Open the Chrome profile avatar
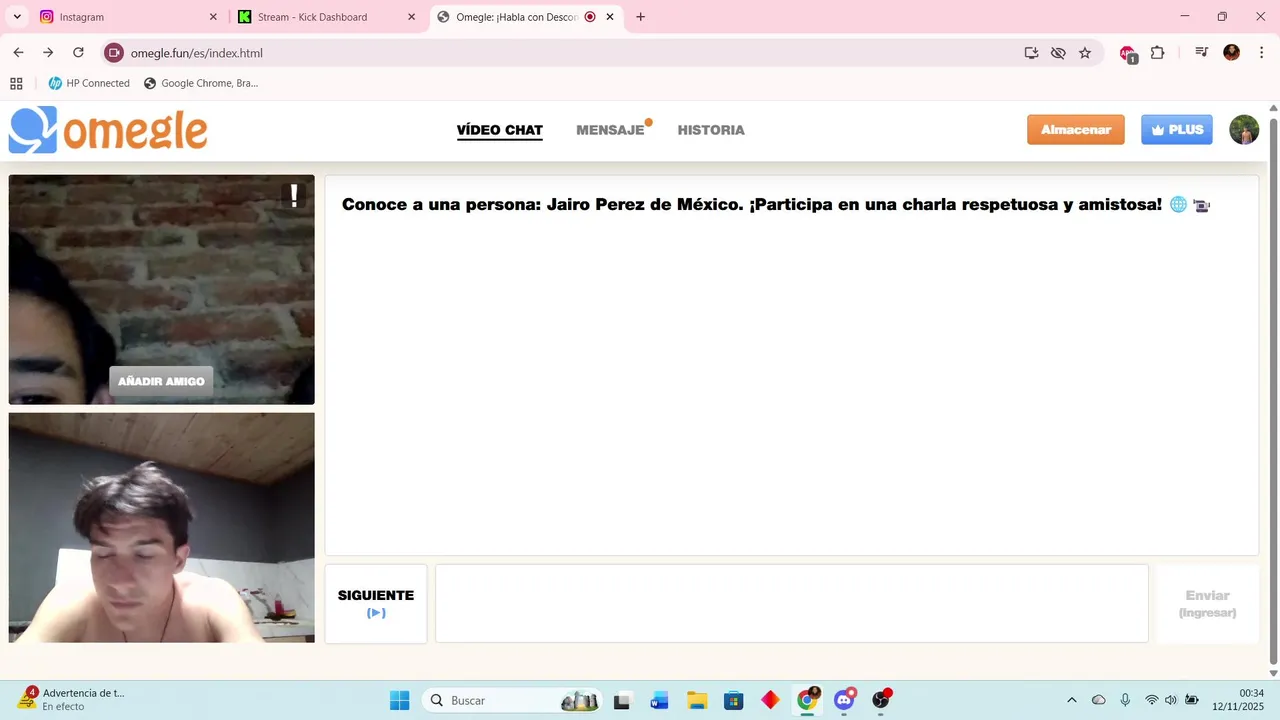 tap(1232, 53)
